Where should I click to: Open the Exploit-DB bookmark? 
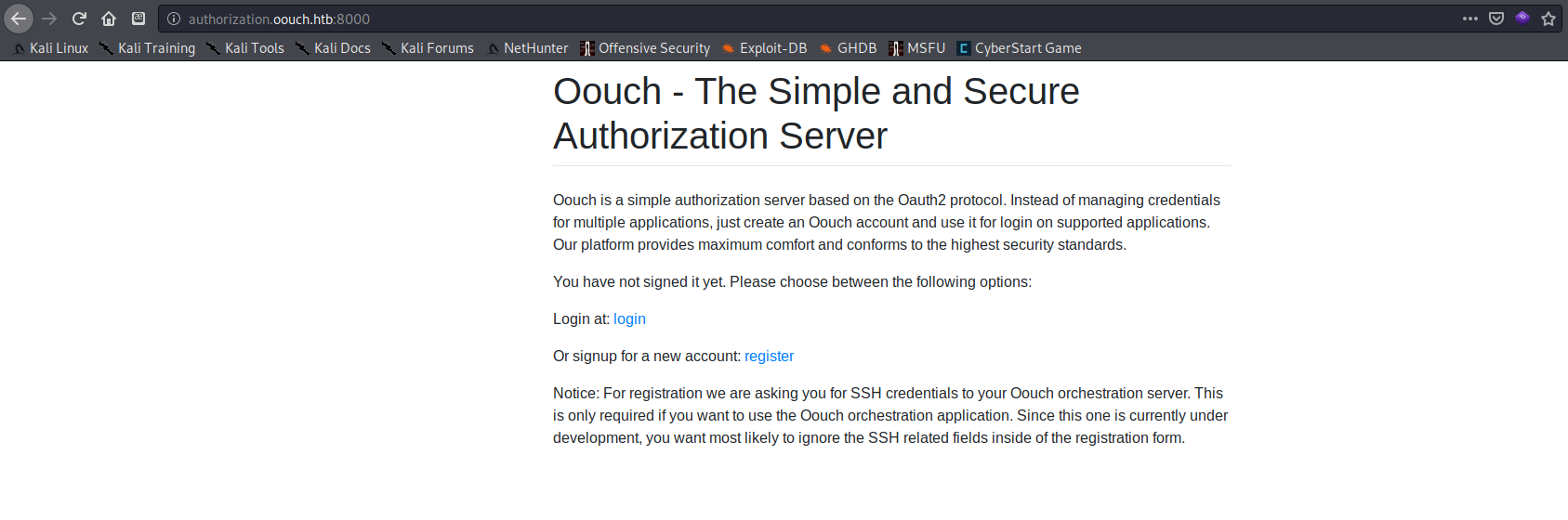(765, 48)
